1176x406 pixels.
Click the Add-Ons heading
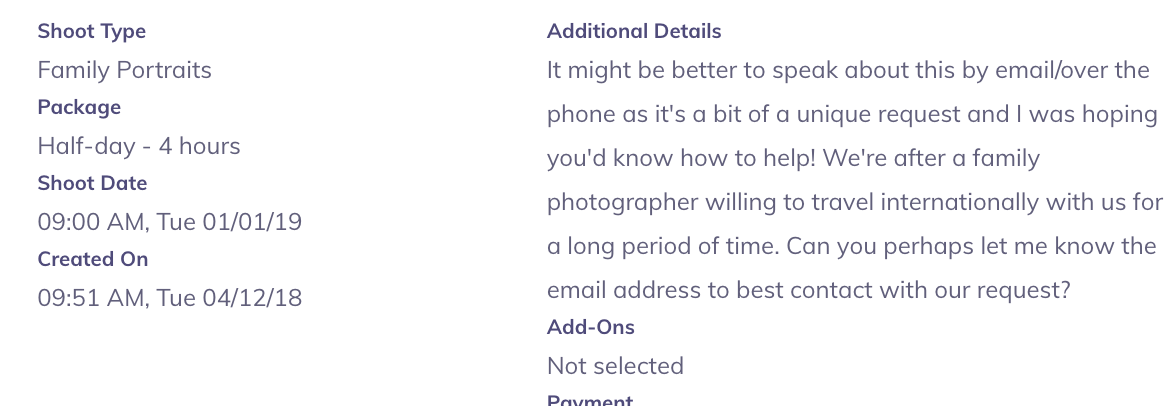click(x=591, y=327)
